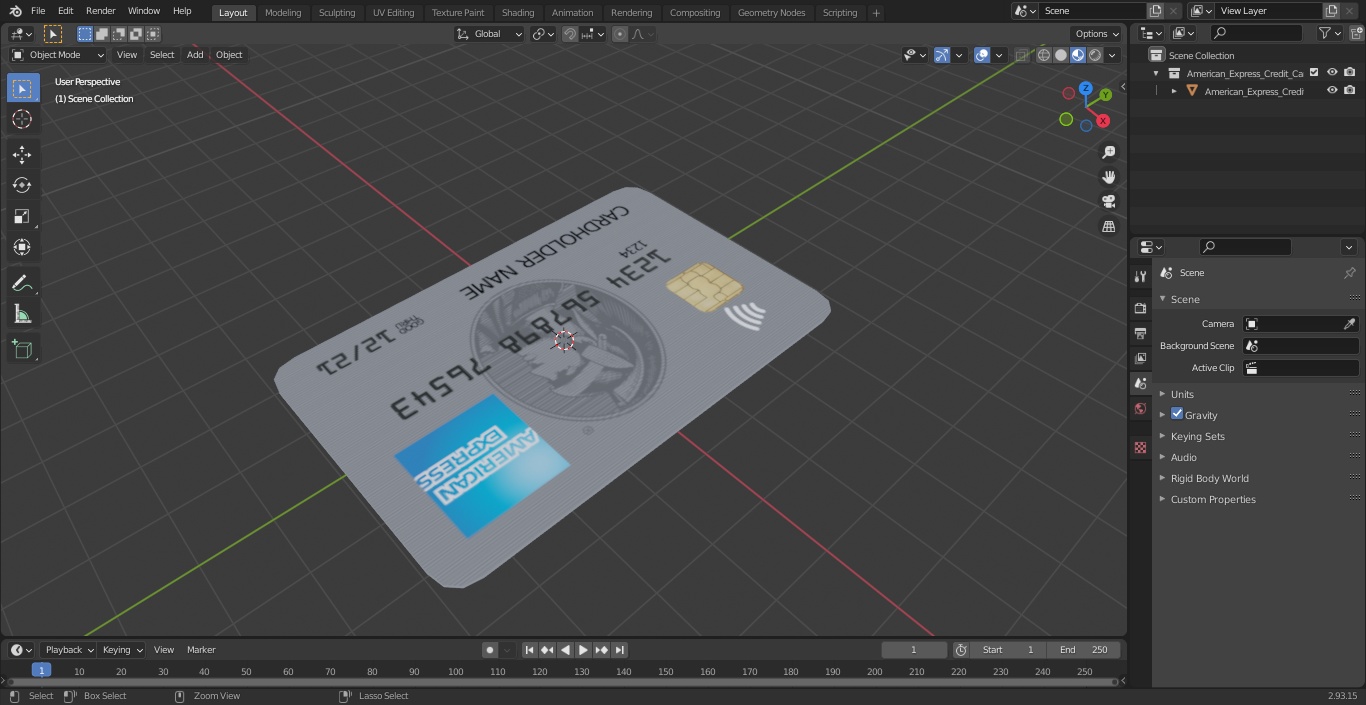Play animation in reverse
The width and height of the screenshot is (1366, 705).
566,650
